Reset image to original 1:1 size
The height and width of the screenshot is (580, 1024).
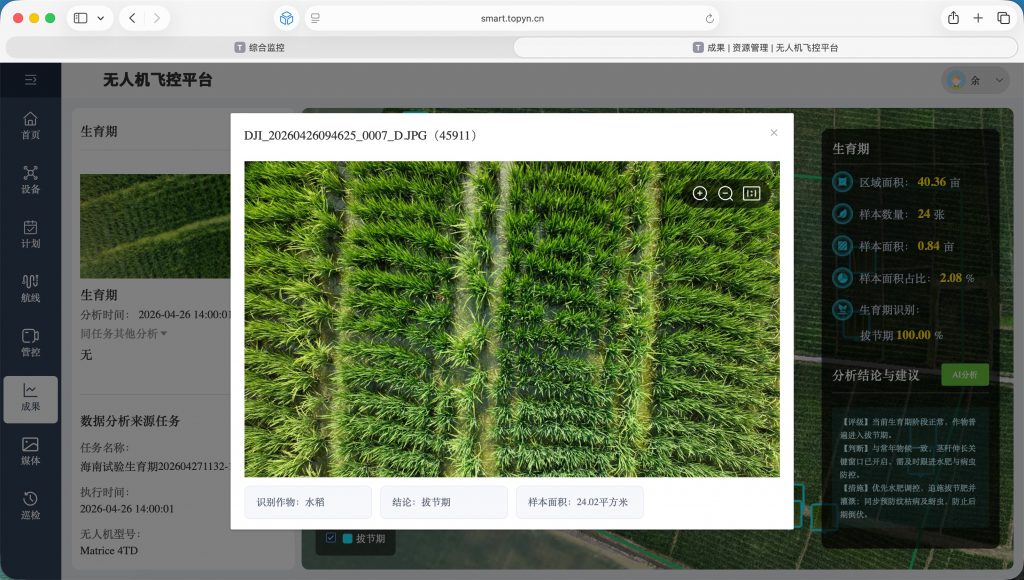[752, 193]
